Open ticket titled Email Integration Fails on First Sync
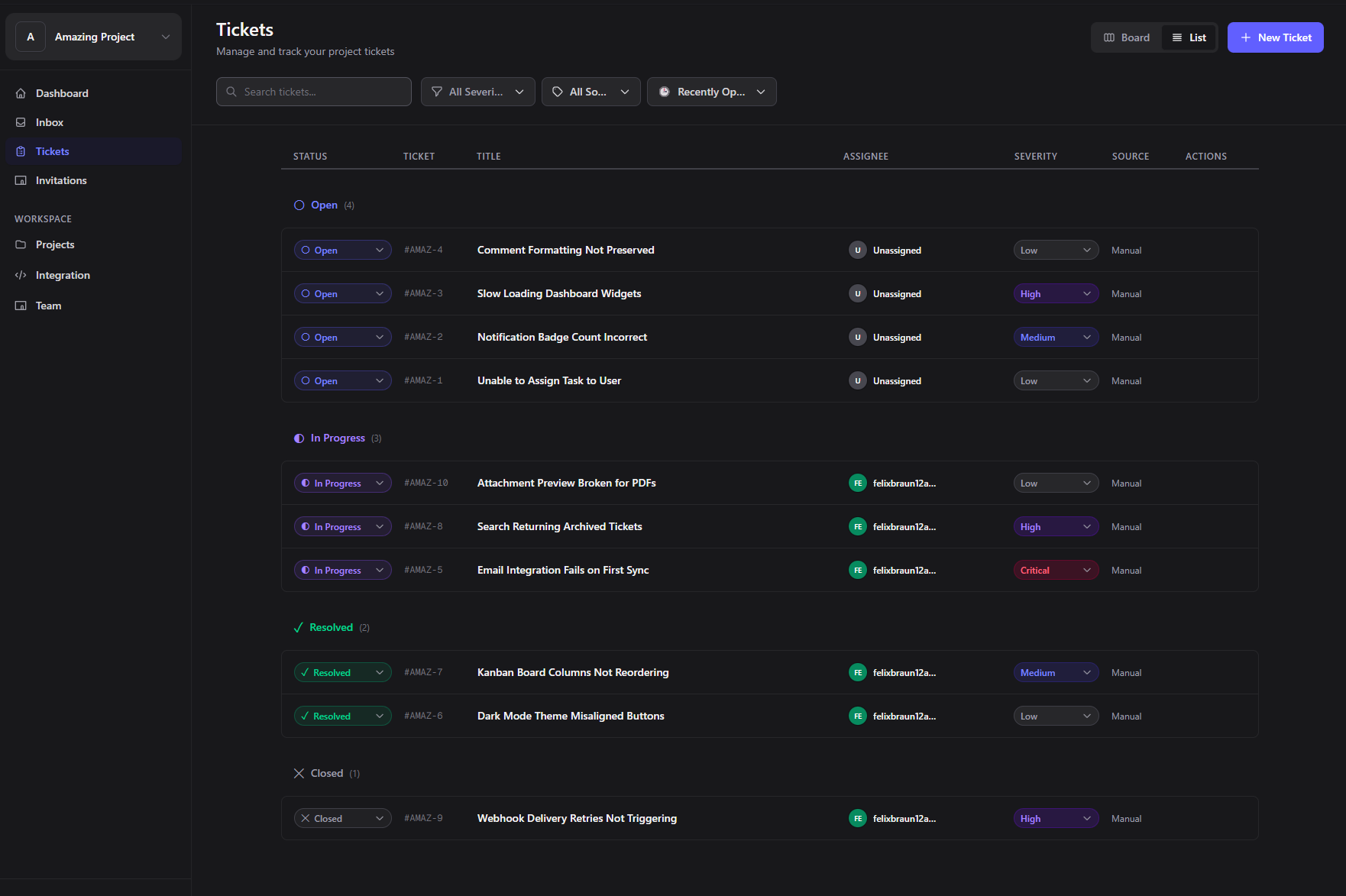 click(x=563, y=569)
